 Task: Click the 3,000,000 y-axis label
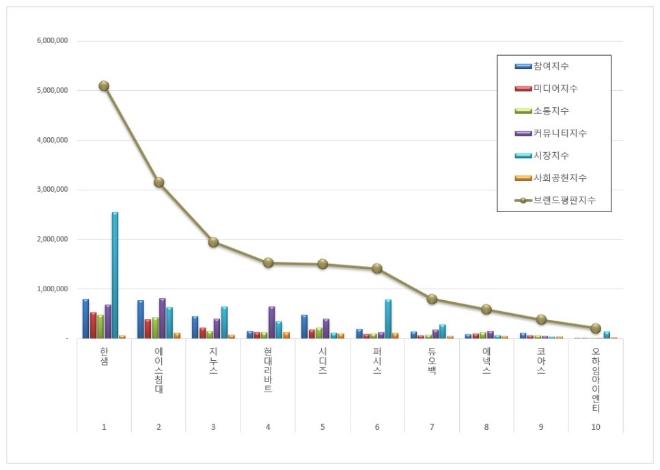point(51,189)
